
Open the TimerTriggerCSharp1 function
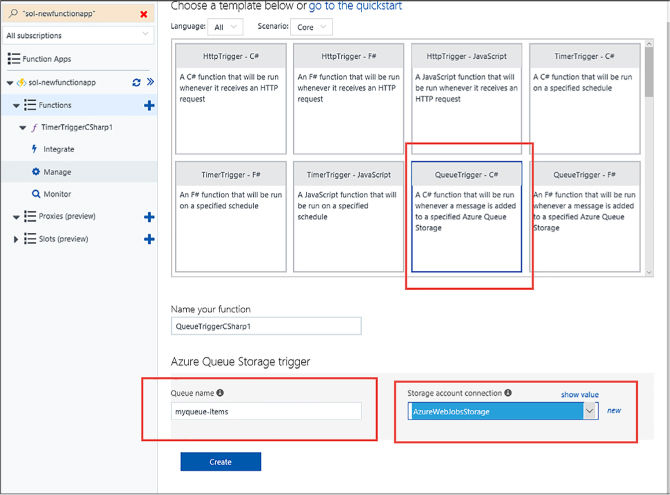(77, 127)
